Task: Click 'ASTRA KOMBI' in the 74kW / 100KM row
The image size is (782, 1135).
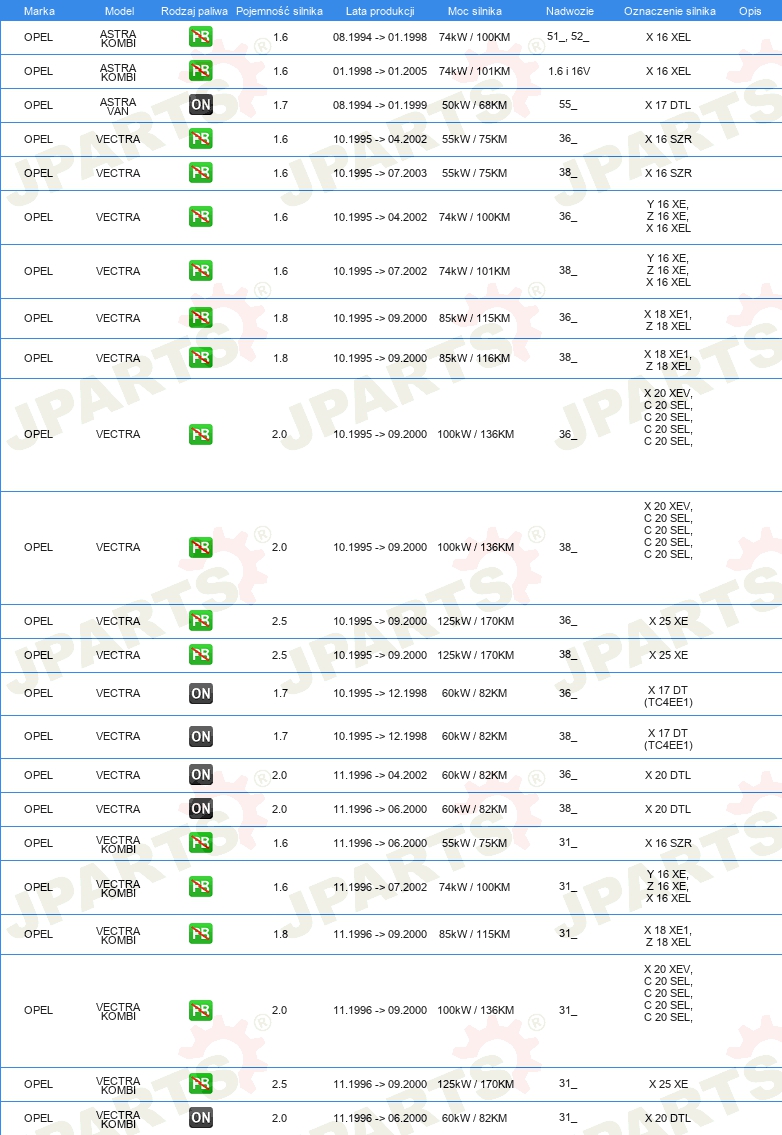Action: tap(118, 38)
